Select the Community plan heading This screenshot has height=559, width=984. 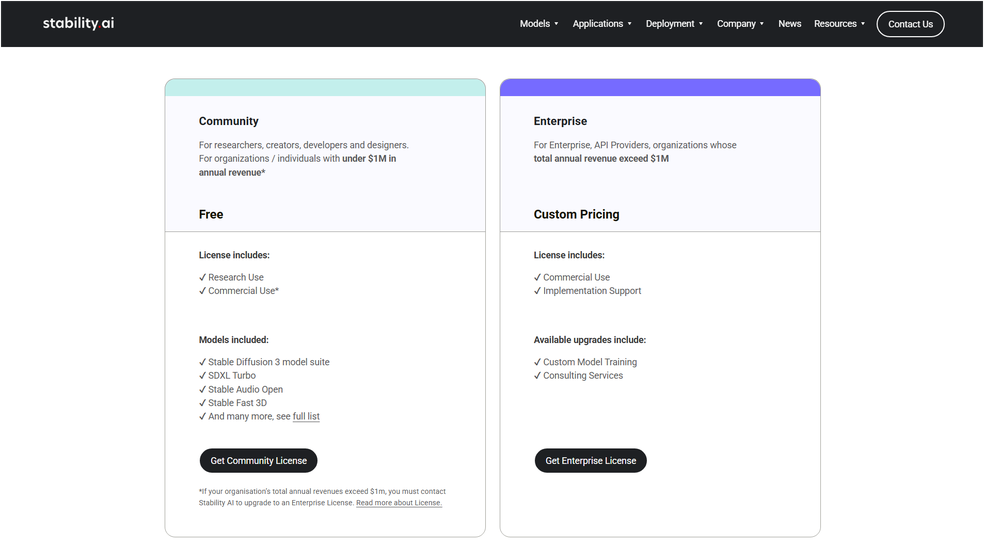pos(228,121)
